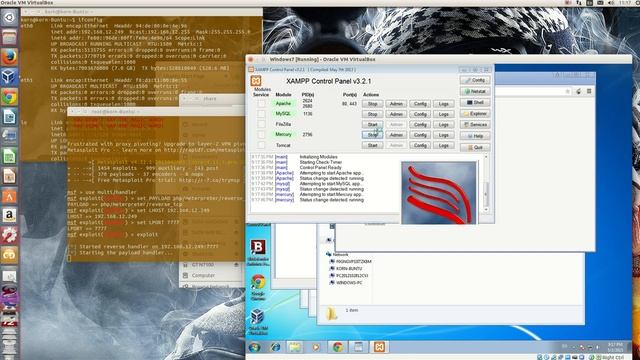Screen dimensions: 640x360
Task: Toggle Apache service checkbox
Action: pyautogui.click(x=261, y=104)
